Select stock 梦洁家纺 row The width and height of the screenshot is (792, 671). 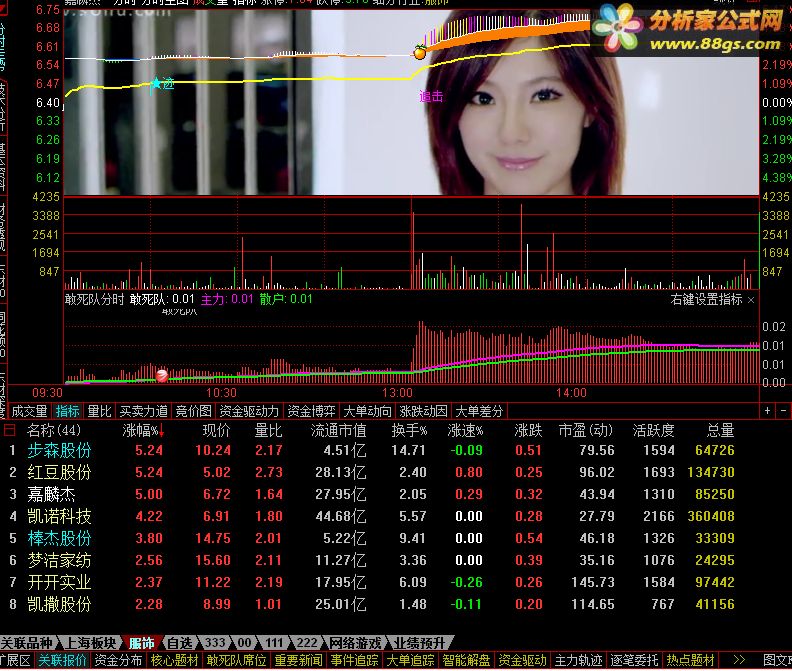point(369,560)
